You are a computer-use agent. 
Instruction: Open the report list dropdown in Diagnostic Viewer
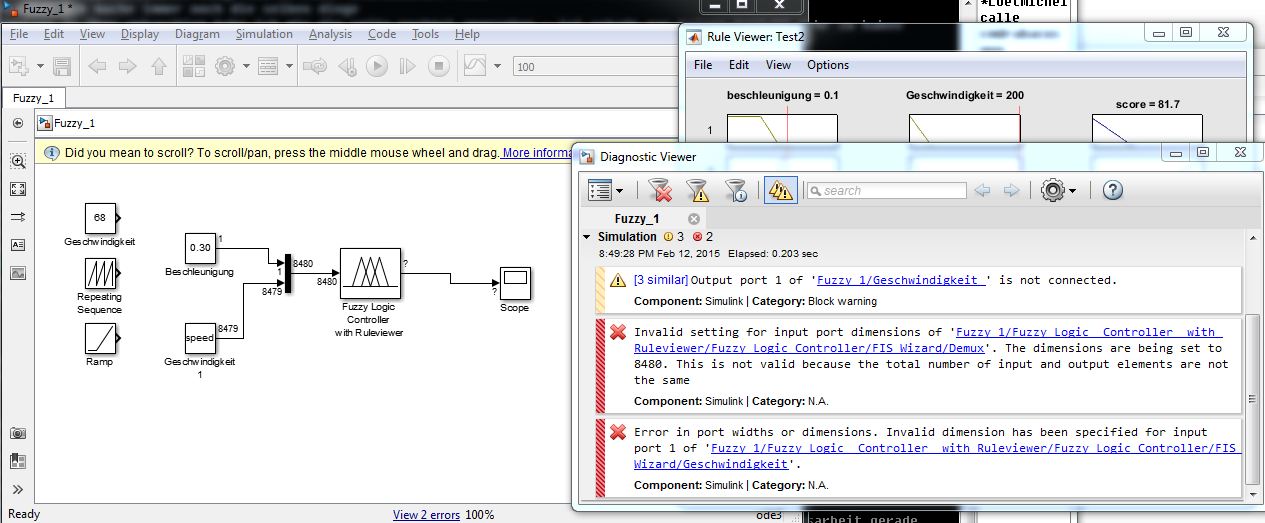pos(605,190)
